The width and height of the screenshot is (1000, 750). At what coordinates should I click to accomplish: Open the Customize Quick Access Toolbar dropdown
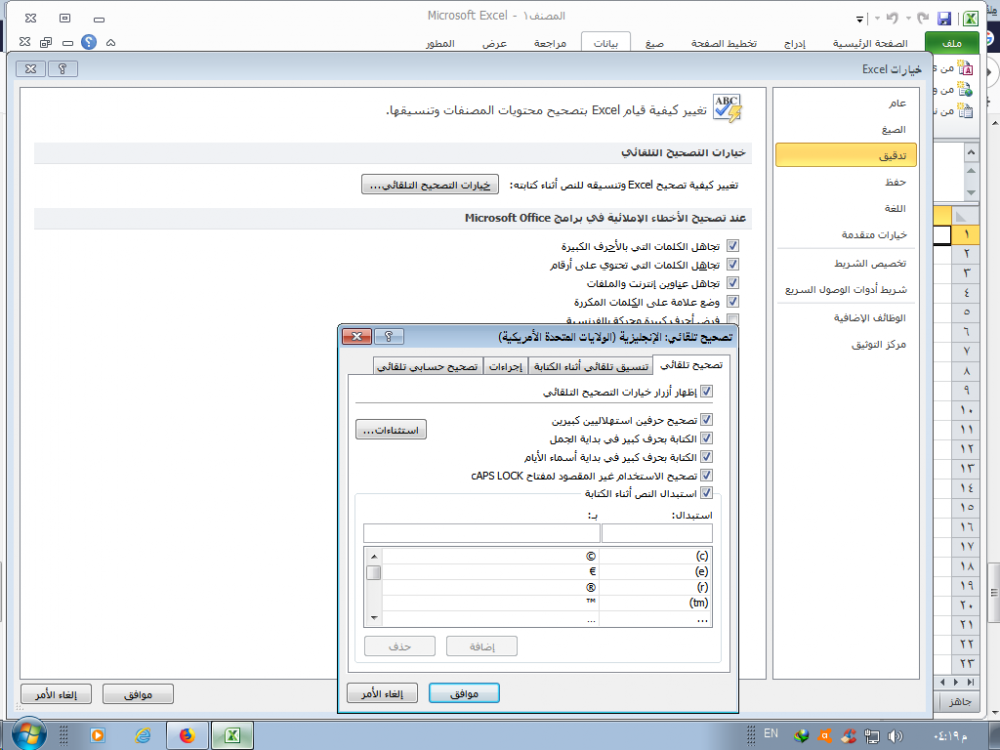[x=860, y=19]
